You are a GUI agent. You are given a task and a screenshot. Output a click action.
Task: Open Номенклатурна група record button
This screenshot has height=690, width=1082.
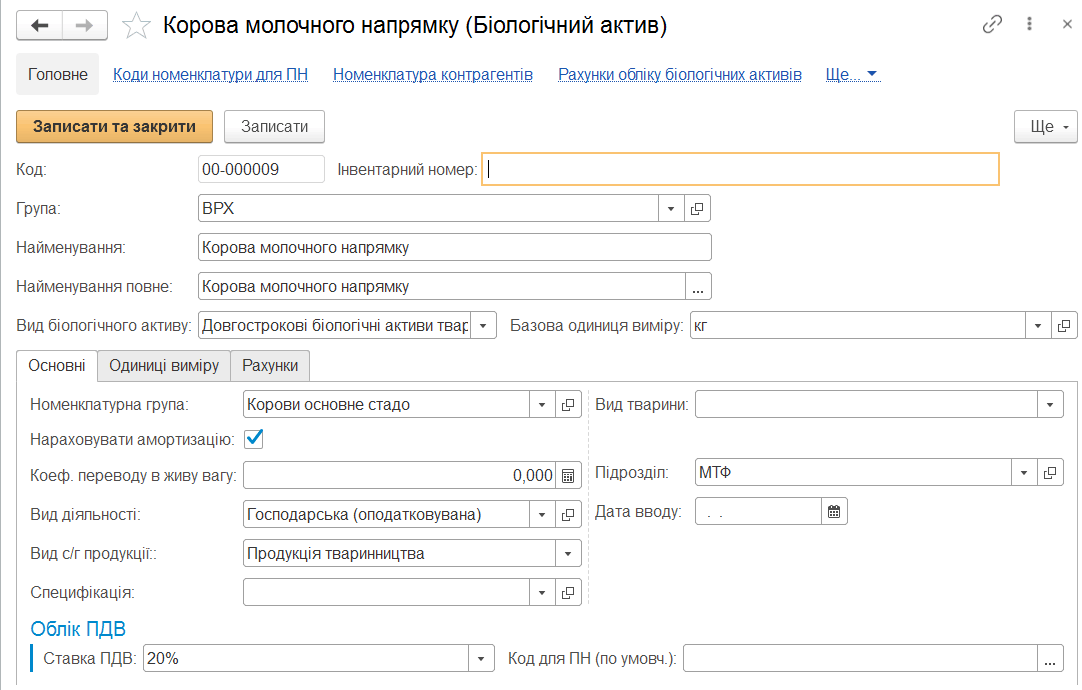[x=568, y=404]
